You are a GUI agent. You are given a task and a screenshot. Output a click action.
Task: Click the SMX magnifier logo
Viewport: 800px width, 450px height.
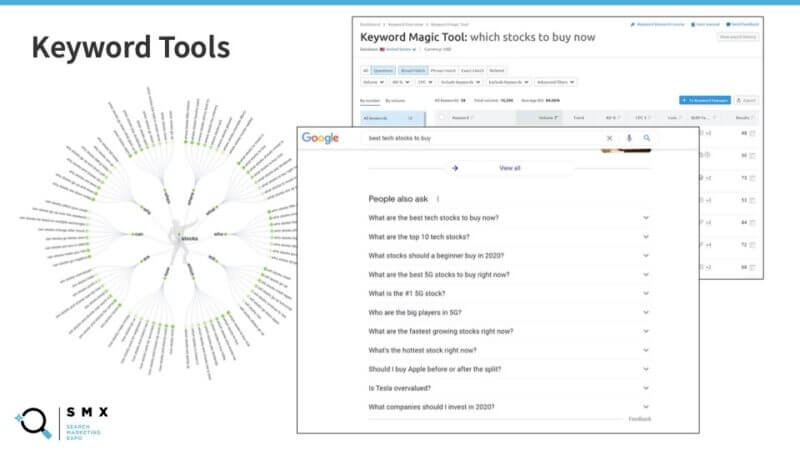(x=32, y=422)
